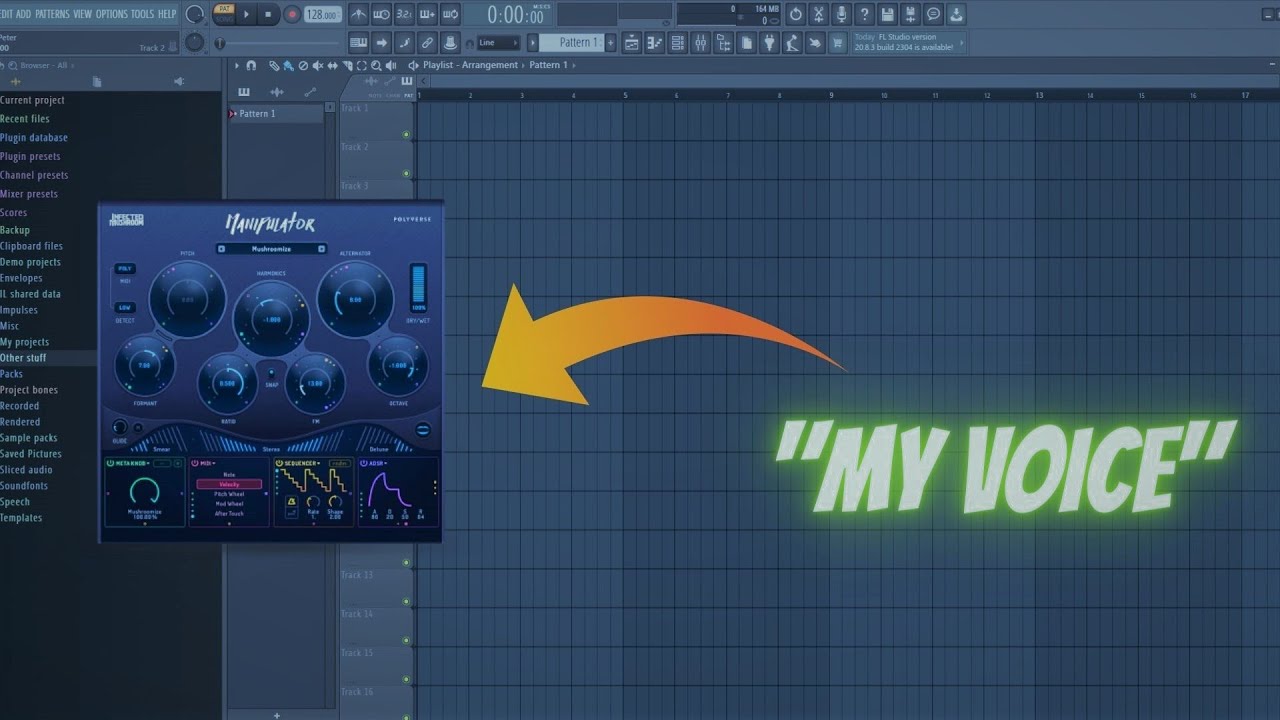Enable wait for input to start playing
Image resolution: width=1280 pixels, height=720 pixels.
(x=381, y=14)
